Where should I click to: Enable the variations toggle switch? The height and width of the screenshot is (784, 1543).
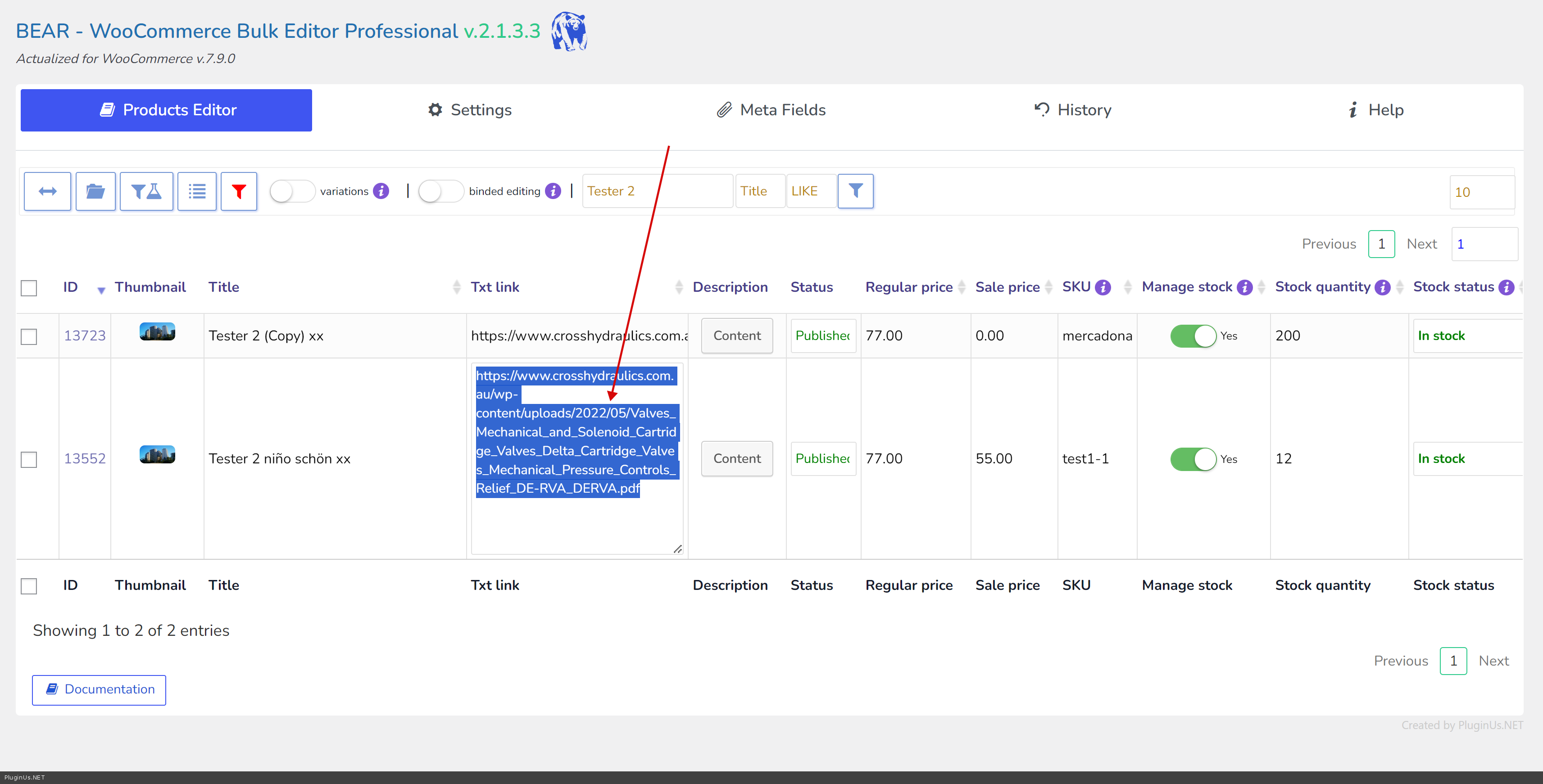point(292,191)
